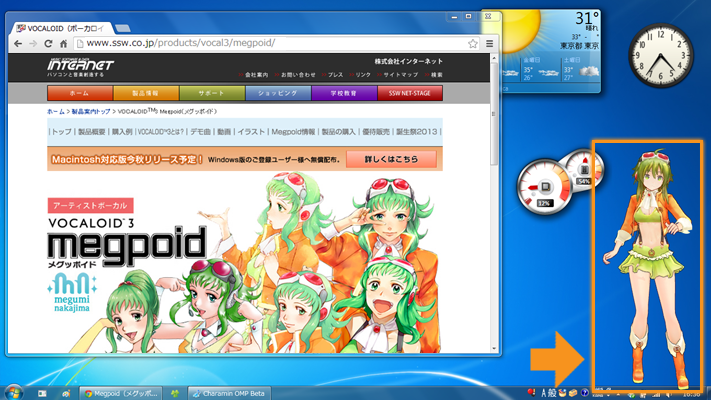The width and height of the screenshot is (711, 400).
Task: Bookmark this page with the star icon
Action: pyautogui.click(x=473, y=44)
